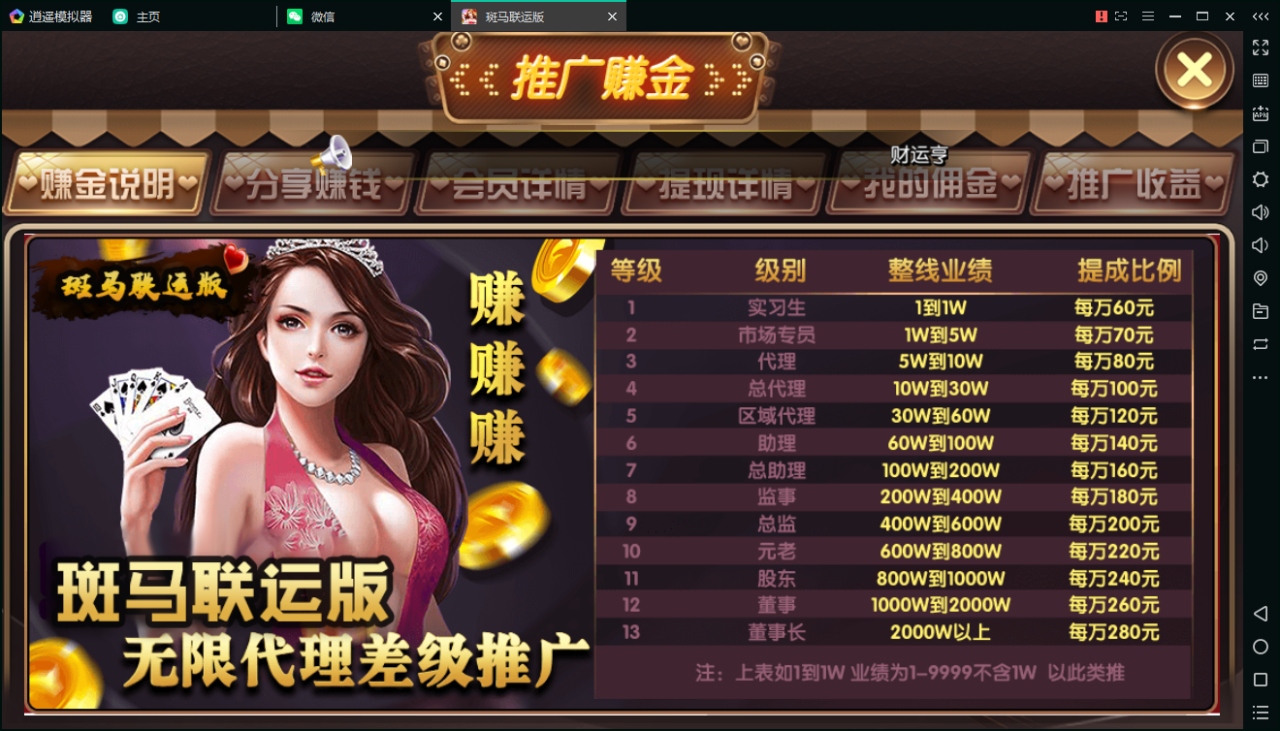Open the more options ellipsis
Viewport: 1280px width, 731px height.
point(1260,377)
